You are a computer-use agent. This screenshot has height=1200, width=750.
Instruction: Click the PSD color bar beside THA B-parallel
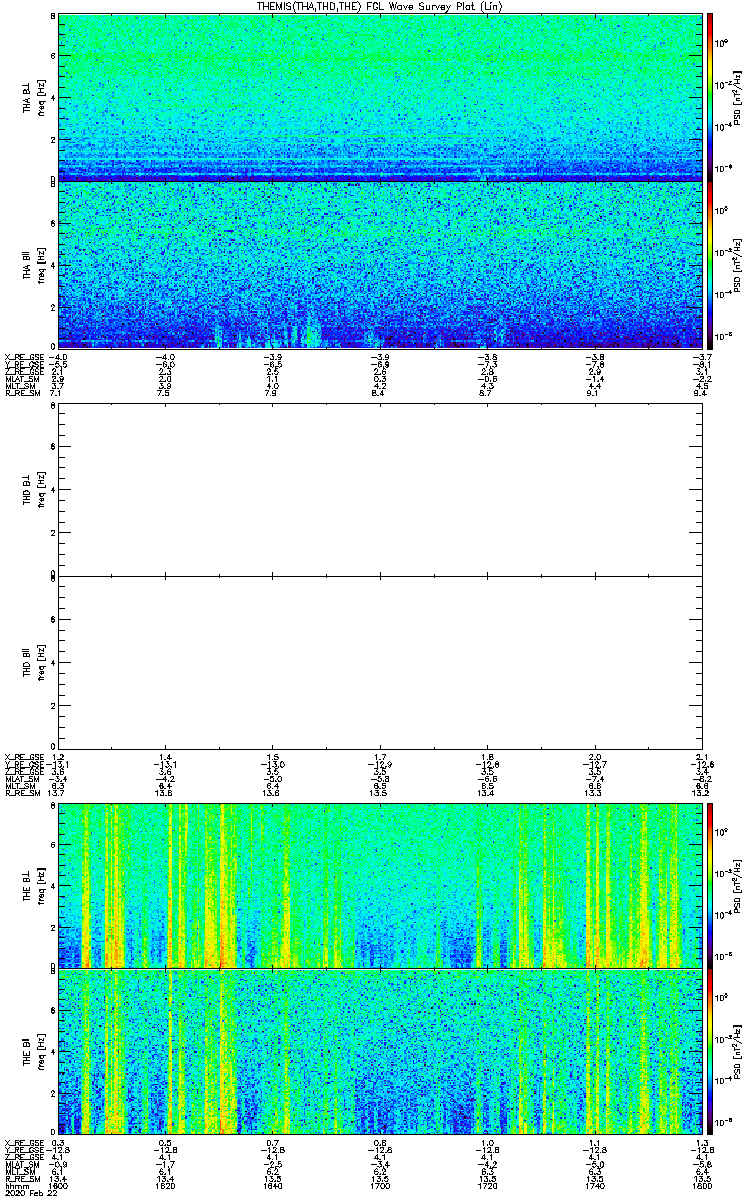click(x=710, y=264)
